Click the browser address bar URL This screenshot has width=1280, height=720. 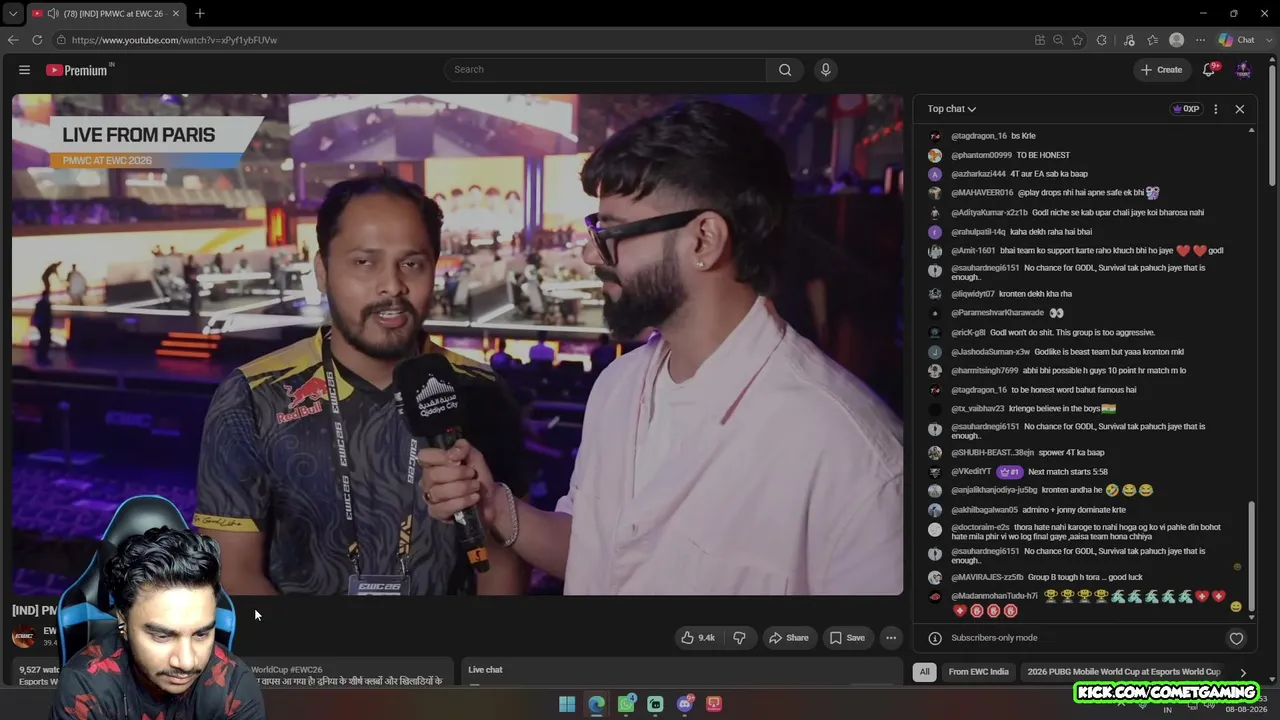tap(174, 40)
